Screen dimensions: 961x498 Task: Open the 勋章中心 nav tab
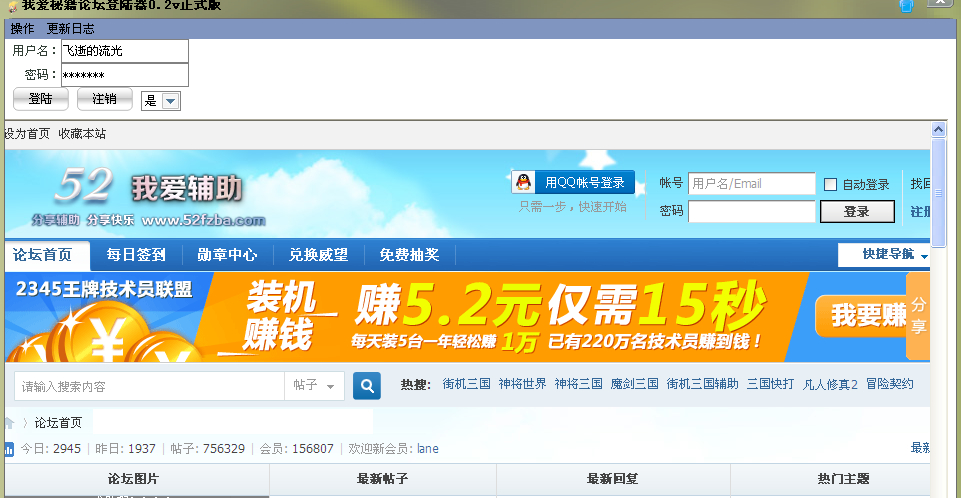pos(227,255)
